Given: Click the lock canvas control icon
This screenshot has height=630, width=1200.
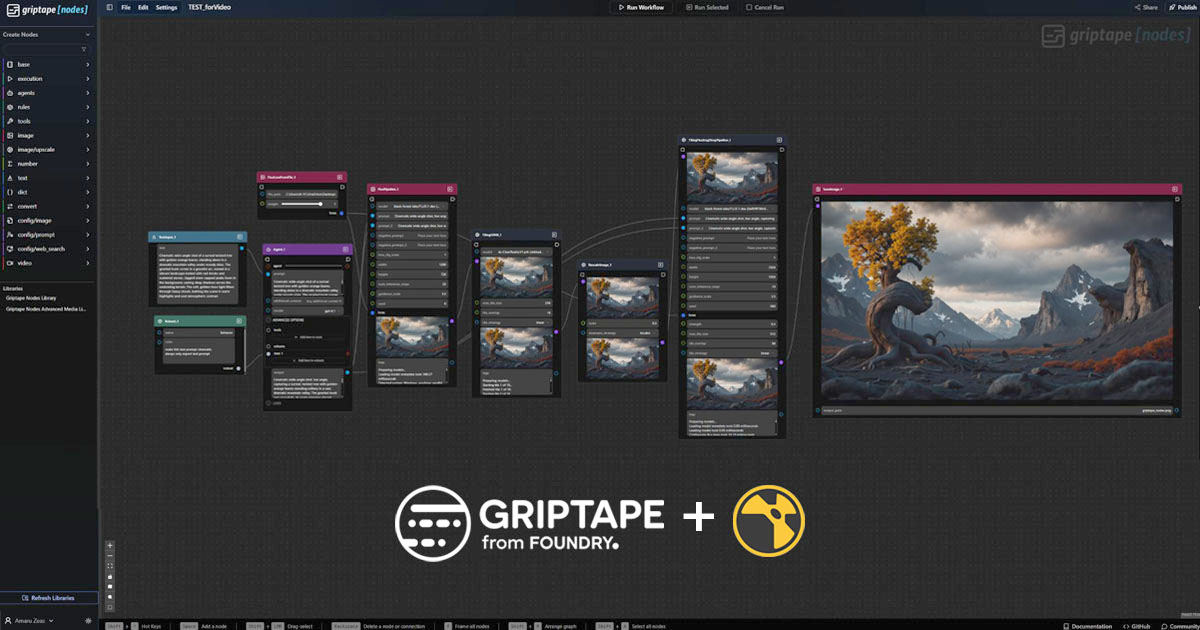Looking at the screenshot, I should click(x=110, y=577).
